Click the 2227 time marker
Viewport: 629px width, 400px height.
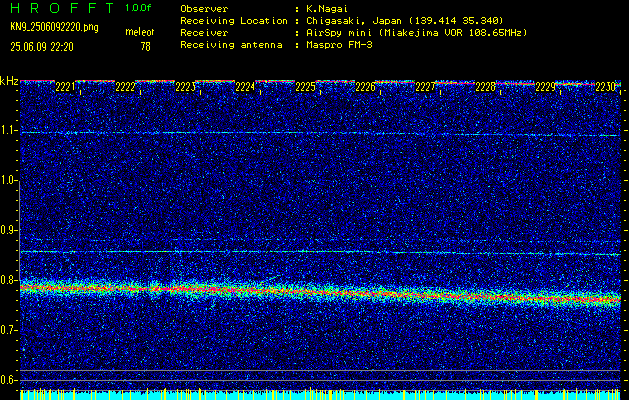(425, 87)
